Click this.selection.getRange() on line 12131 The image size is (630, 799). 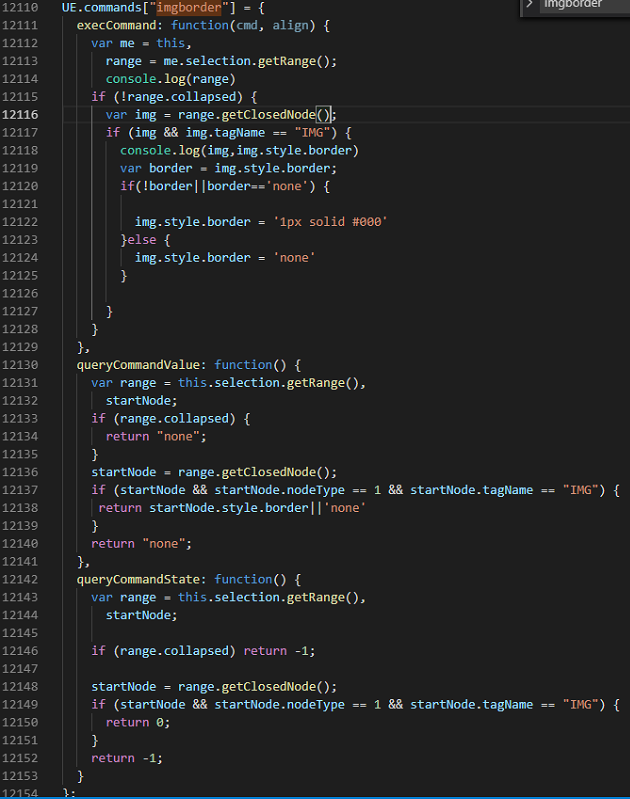click(x=268, y=383)
